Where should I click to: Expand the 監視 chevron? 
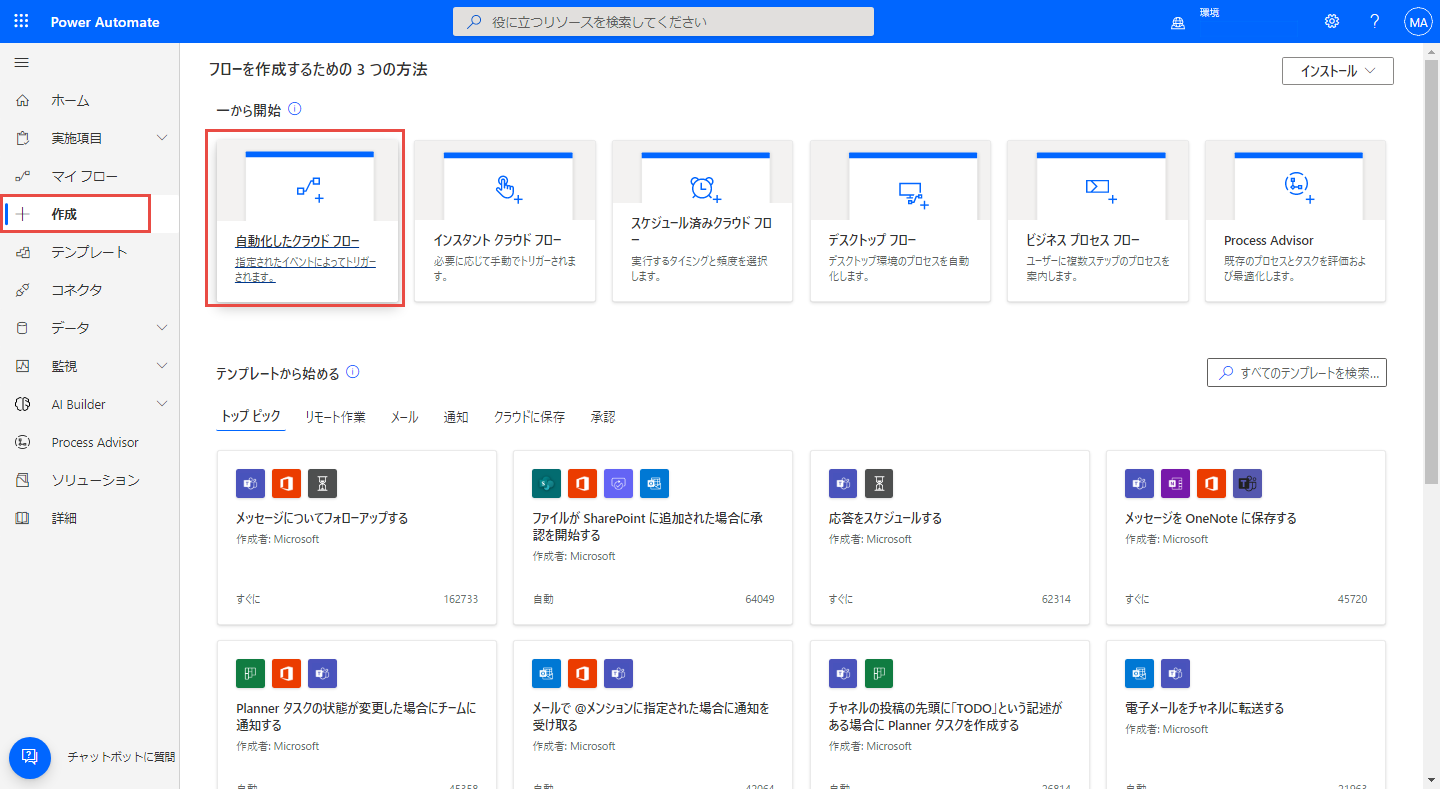(163, 366)
